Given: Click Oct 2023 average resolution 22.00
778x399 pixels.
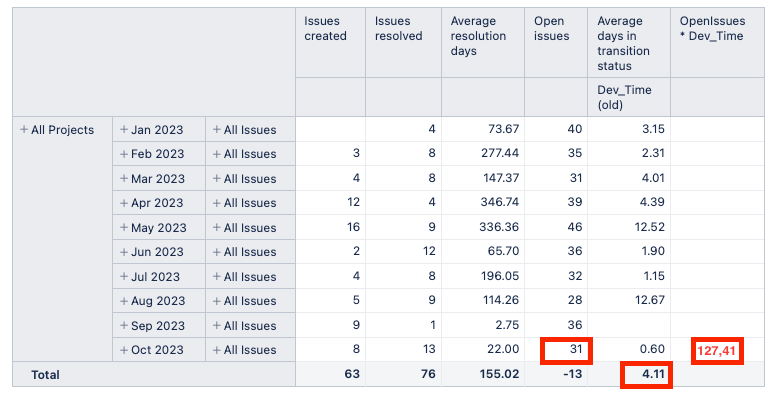Looking at the screenshot, I should [503, 349].
